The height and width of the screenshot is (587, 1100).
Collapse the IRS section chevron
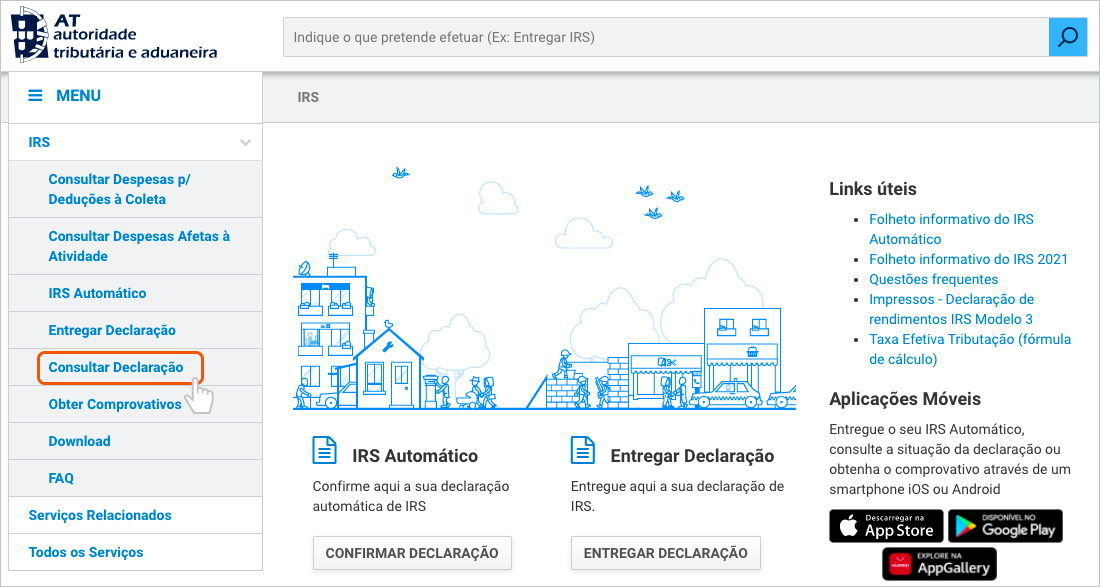(245, 143)
